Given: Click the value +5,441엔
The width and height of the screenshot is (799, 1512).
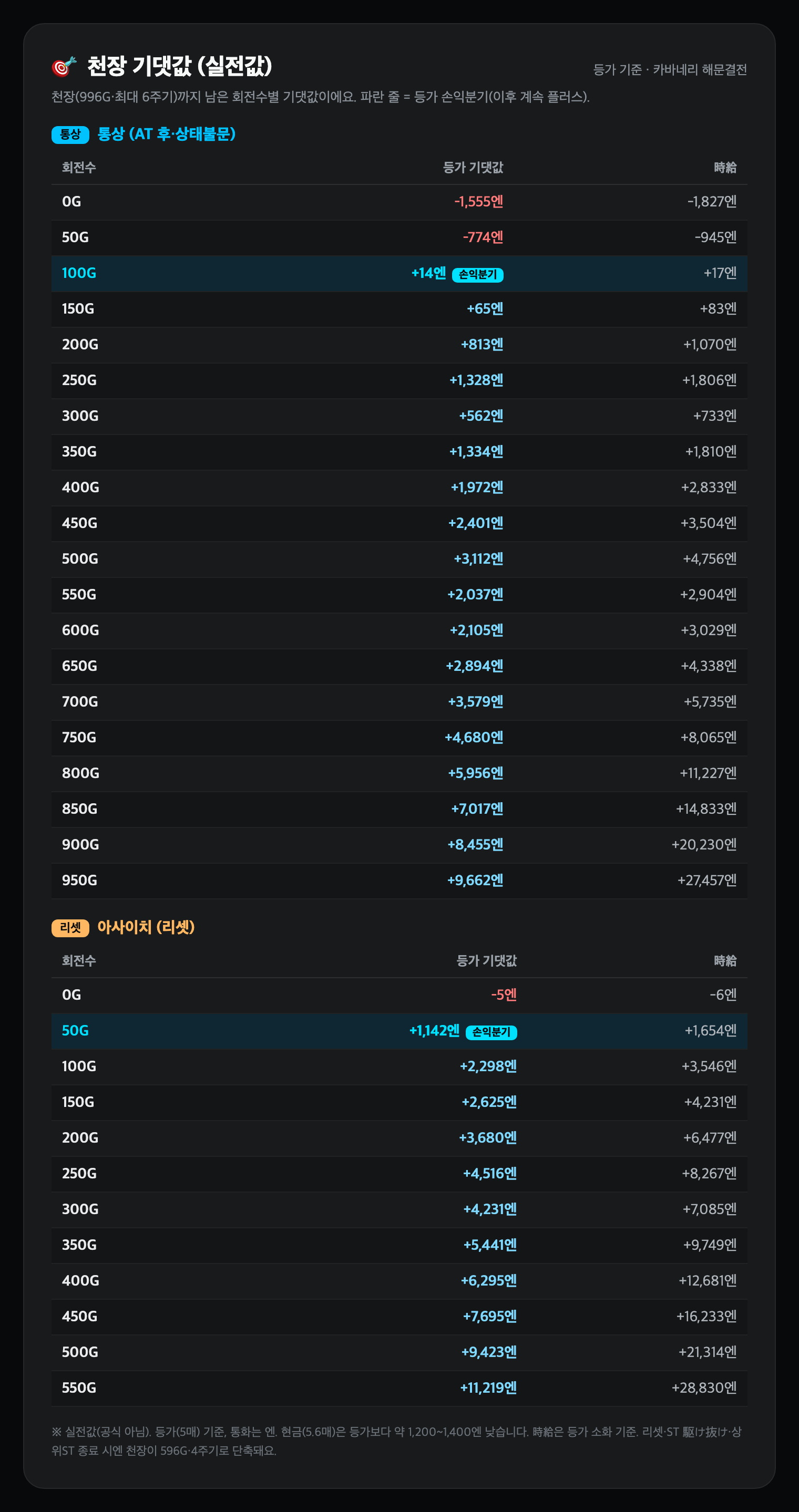Looking at the screenshot, I should click(x=490, y=1246).
